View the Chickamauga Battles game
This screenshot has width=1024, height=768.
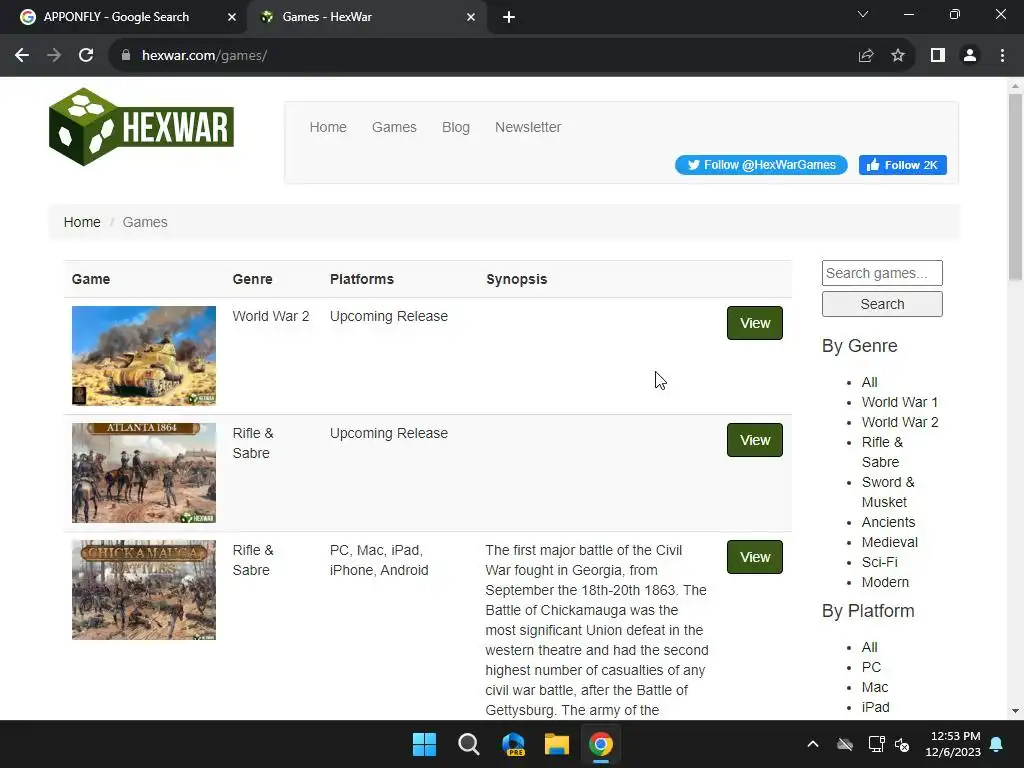pyautogui.click(x=754, y=557)
